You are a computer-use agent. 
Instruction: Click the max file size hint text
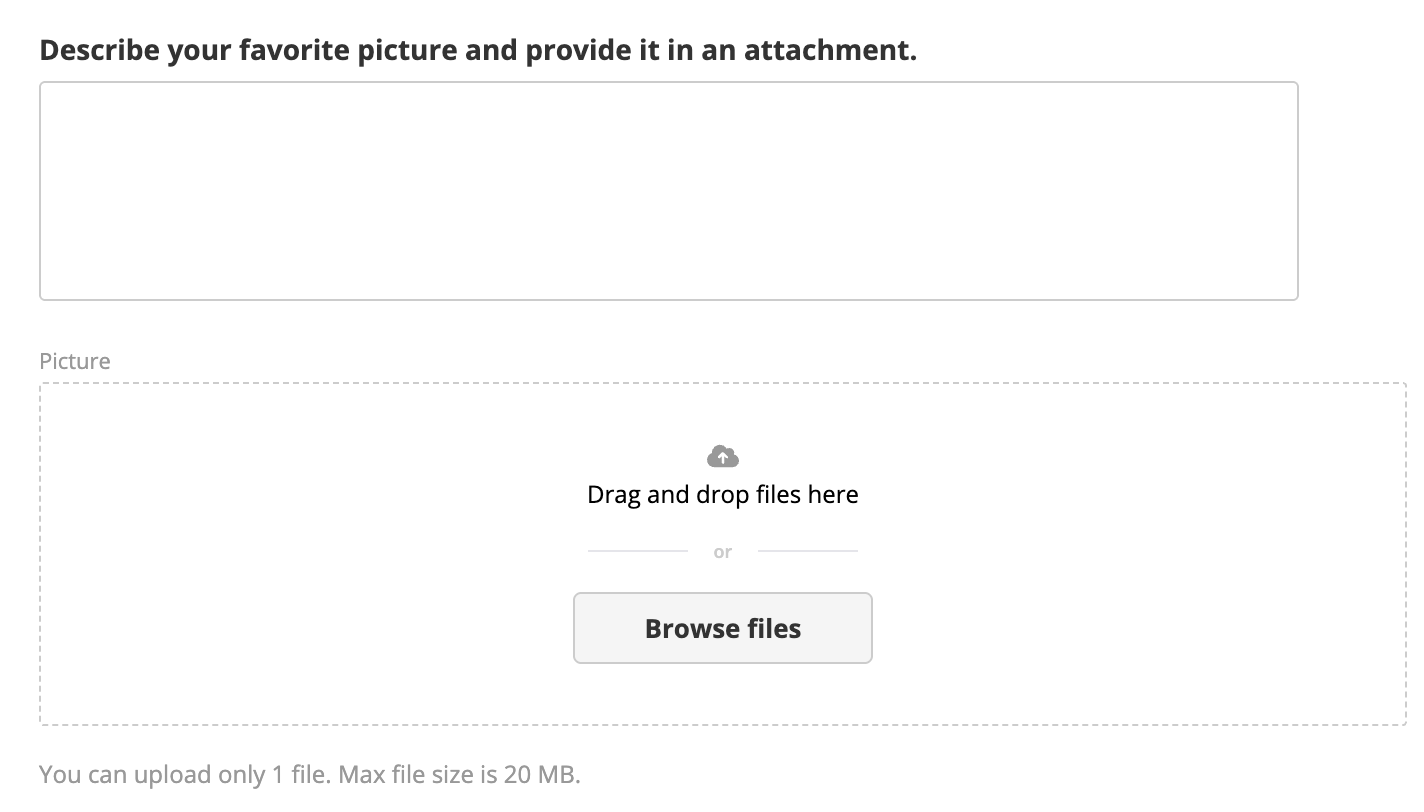pyautogui.click(x=460, y=775)
